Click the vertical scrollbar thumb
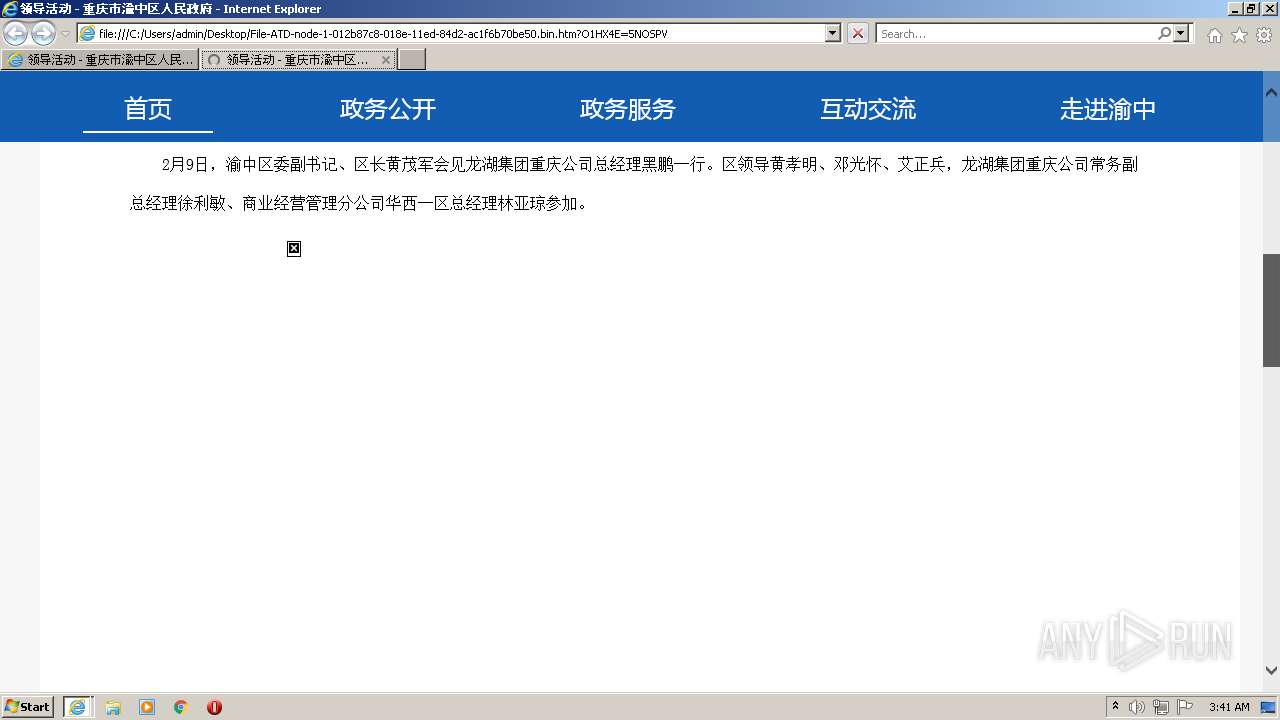The width and height of the screenshot is (1280, 720). tap(1271, 310)
